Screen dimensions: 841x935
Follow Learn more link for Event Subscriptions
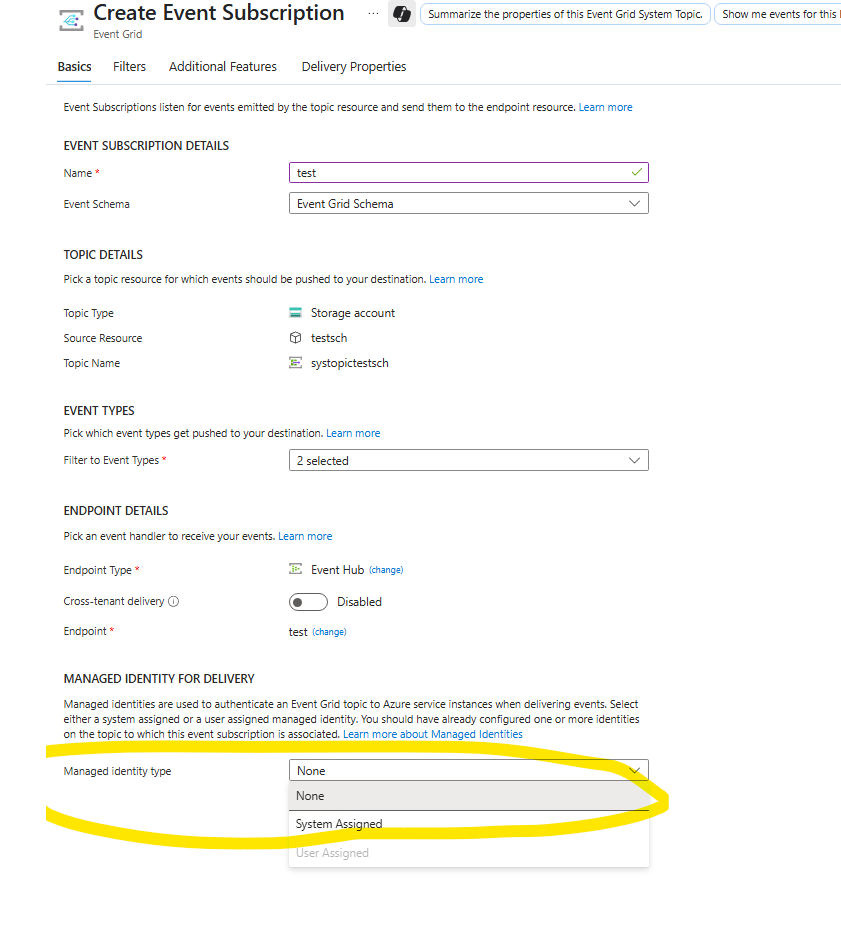coord(605,107)
